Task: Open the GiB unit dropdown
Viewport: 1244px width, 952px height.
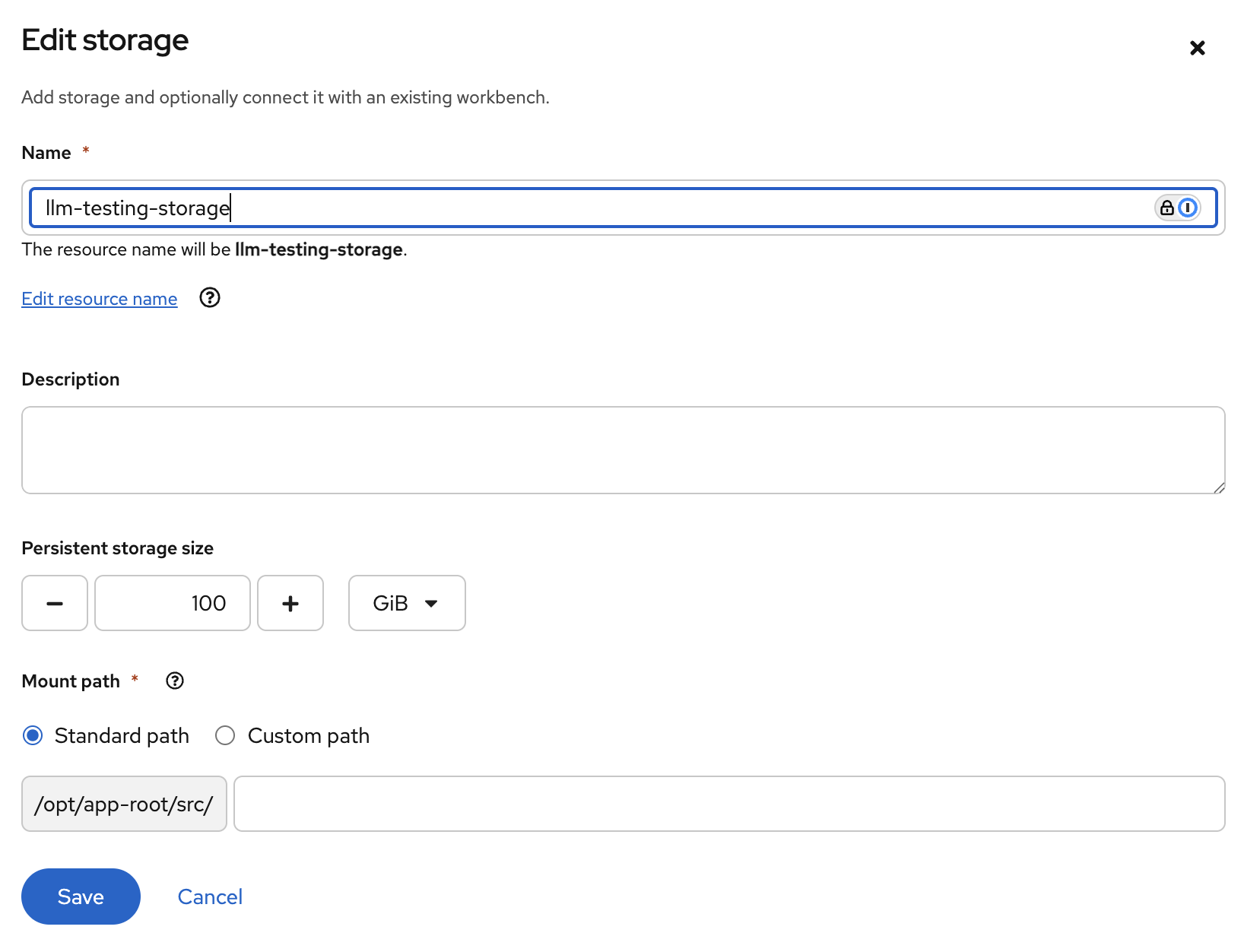Action: click(407, 603)
